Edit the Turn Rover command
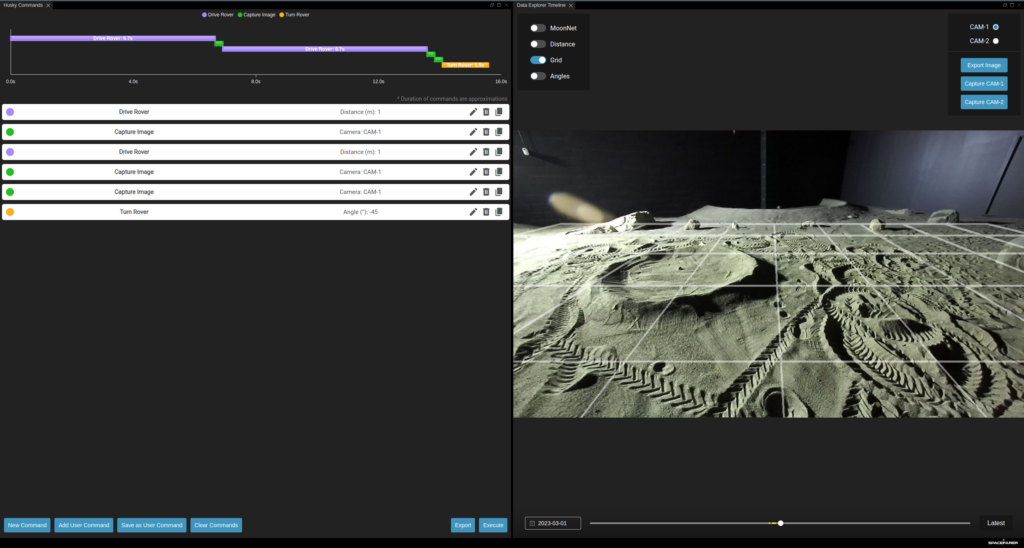The width and height of the screenshot is (1024, 548). 473,212
